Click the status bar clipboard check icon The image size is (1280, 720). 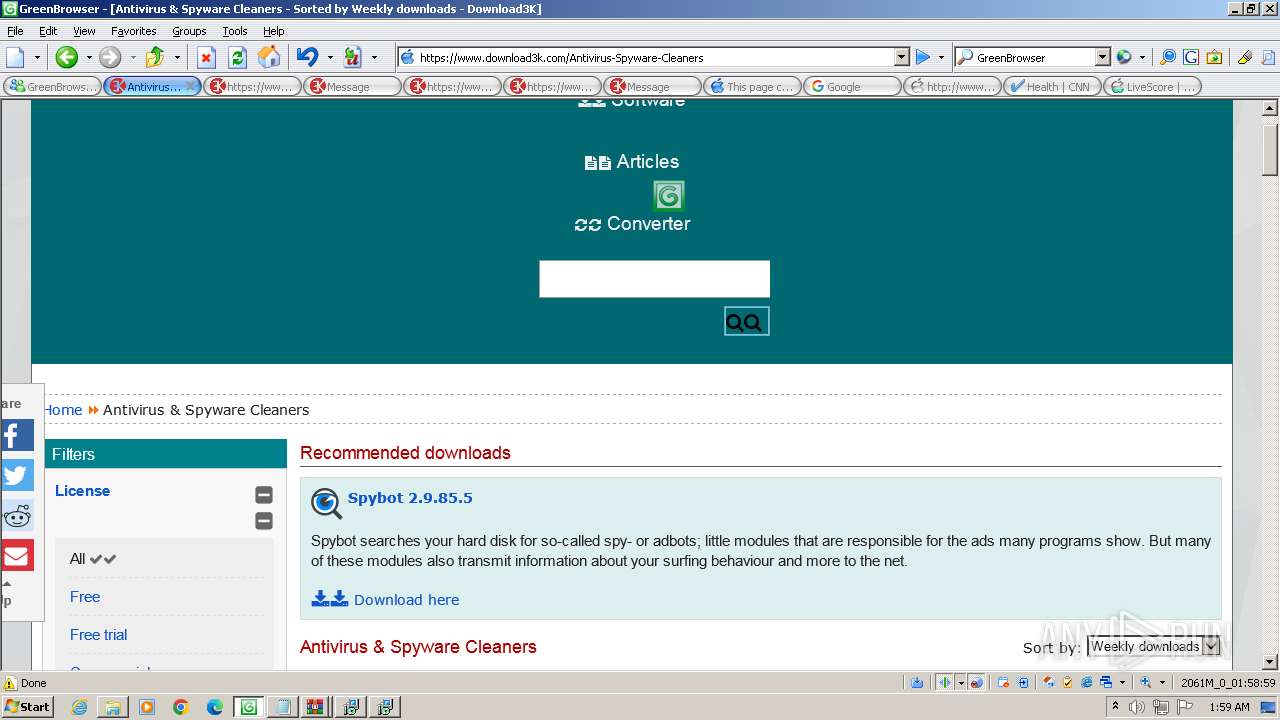1067,682
